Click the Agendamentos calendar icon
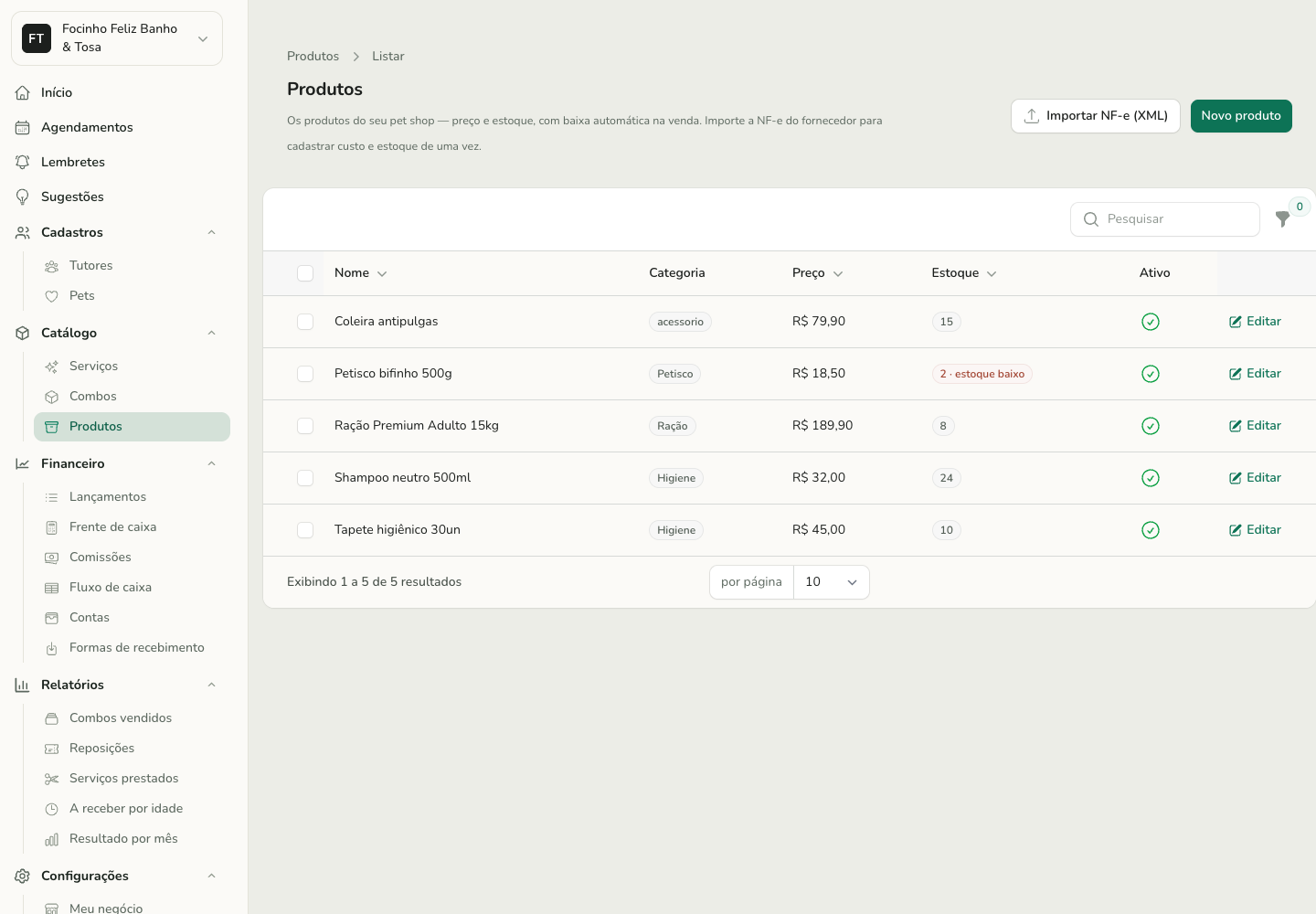 [x=23, y=127]
